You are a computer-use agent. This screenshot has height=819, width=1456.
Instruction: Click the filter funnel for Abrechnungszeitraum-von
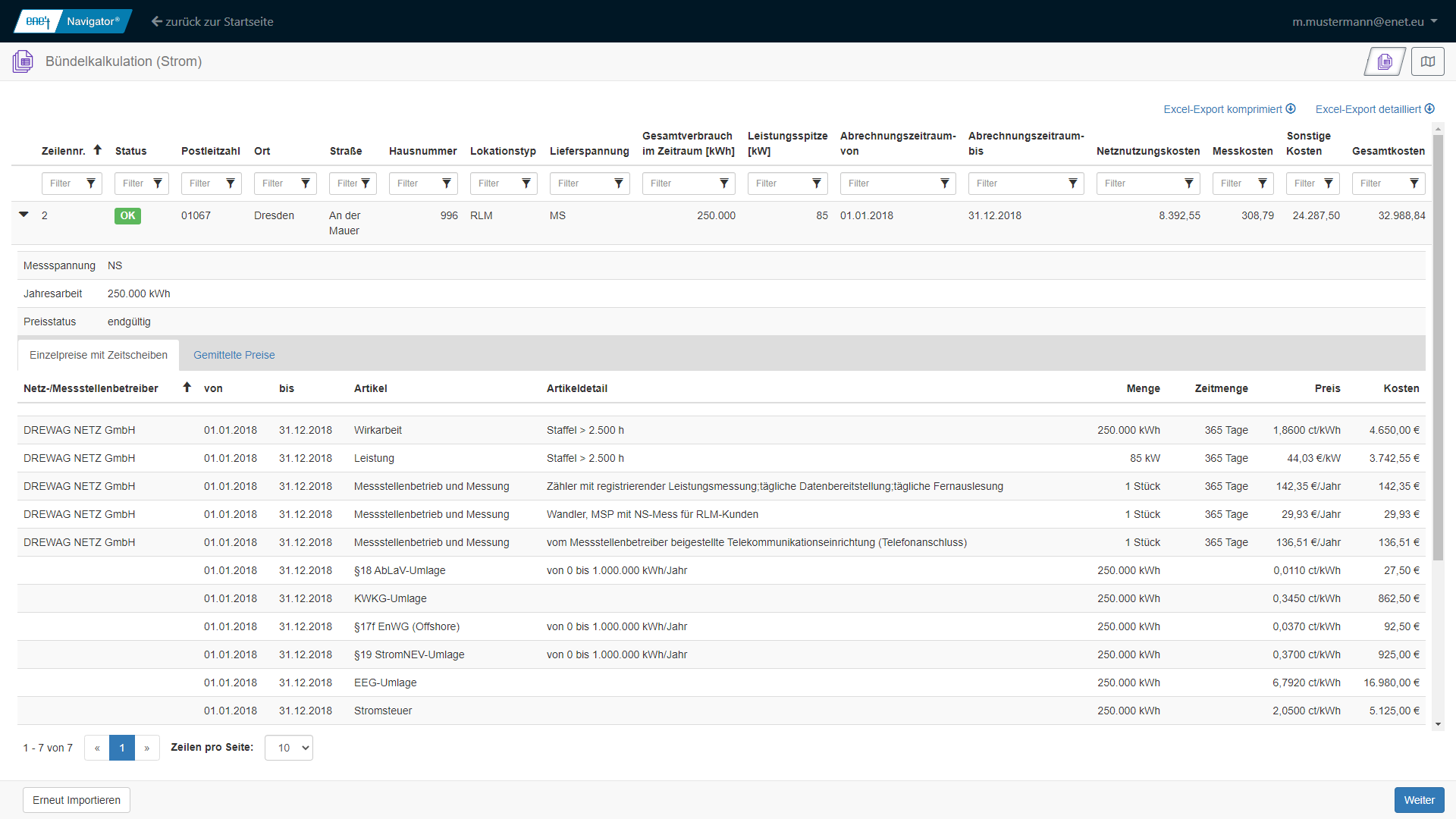[x=945, y=184]
